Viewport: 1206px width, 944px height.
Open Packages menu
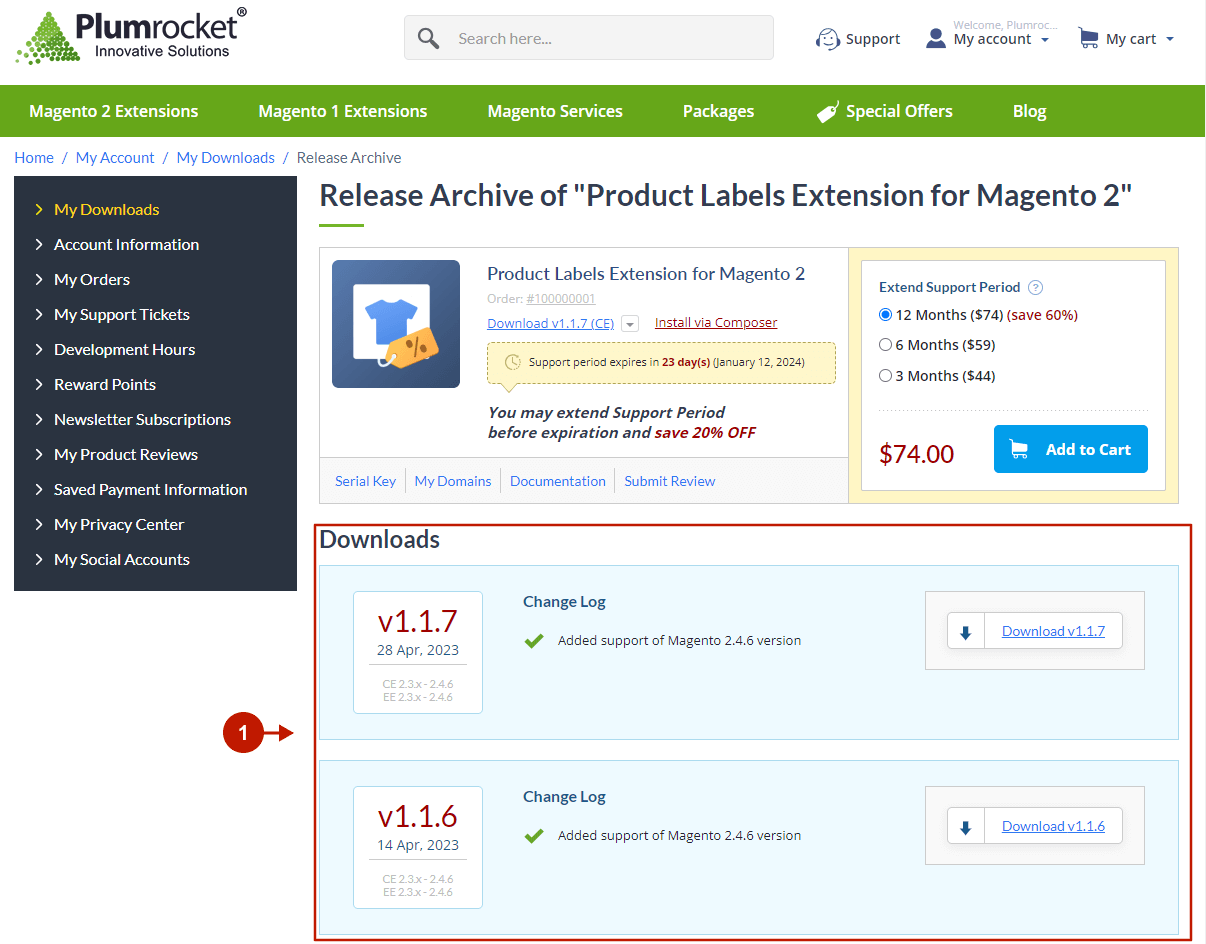pos(718,111)
